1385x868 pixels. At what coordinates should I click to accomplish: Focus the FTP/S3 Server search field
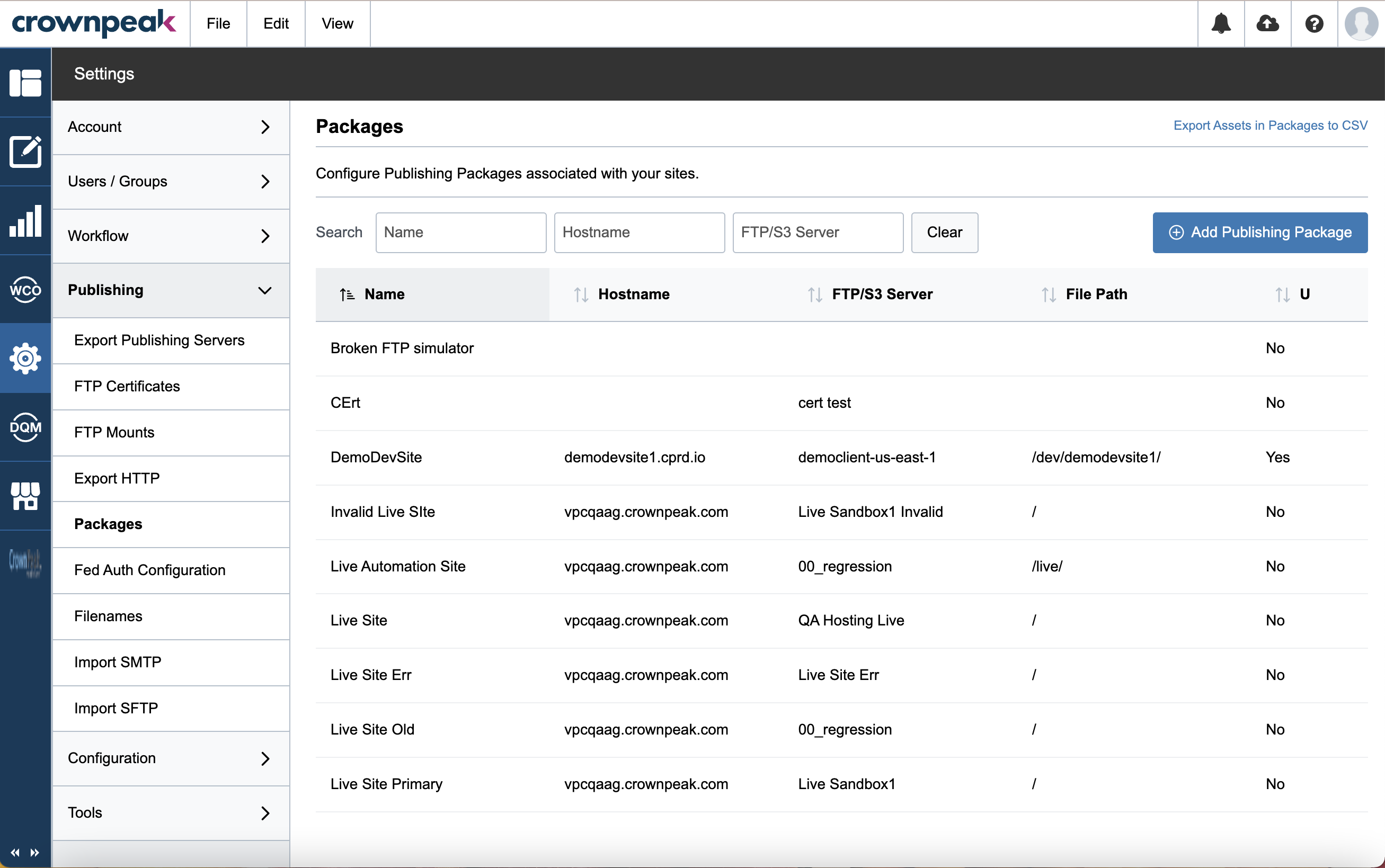point(818,232)
